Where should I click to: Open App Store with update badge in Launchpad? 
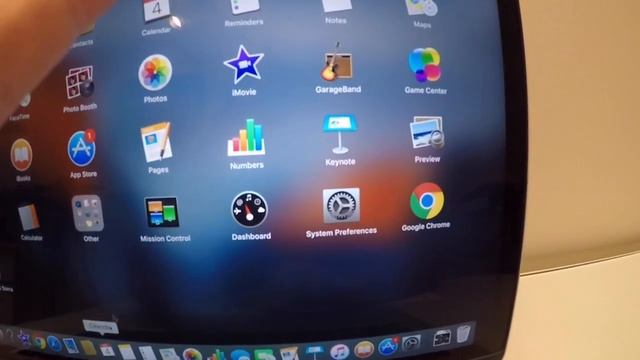(82, 149)
